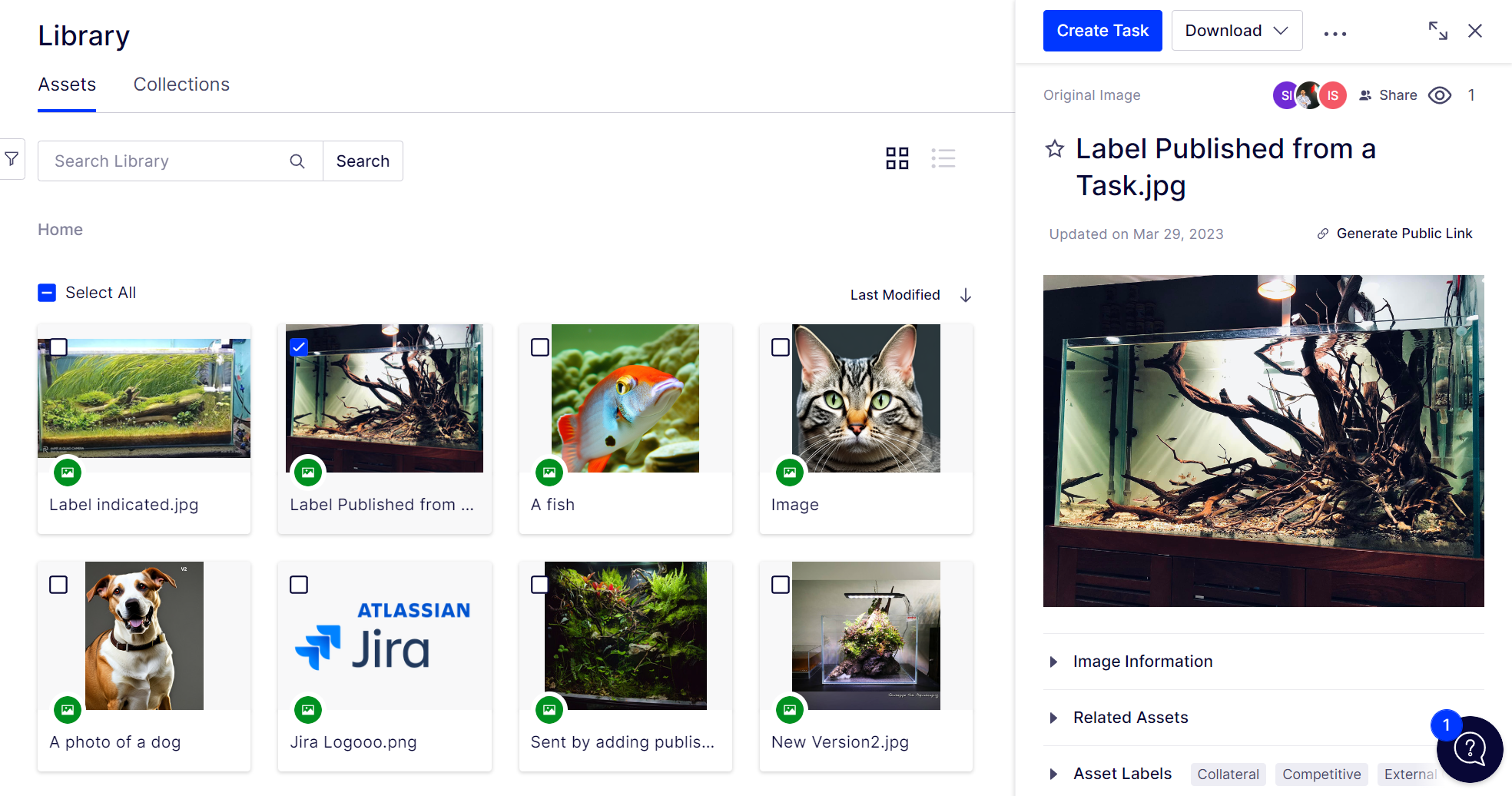Expand the asset panel to full size
The image size is (1512, 796).
click(1437, 31)
